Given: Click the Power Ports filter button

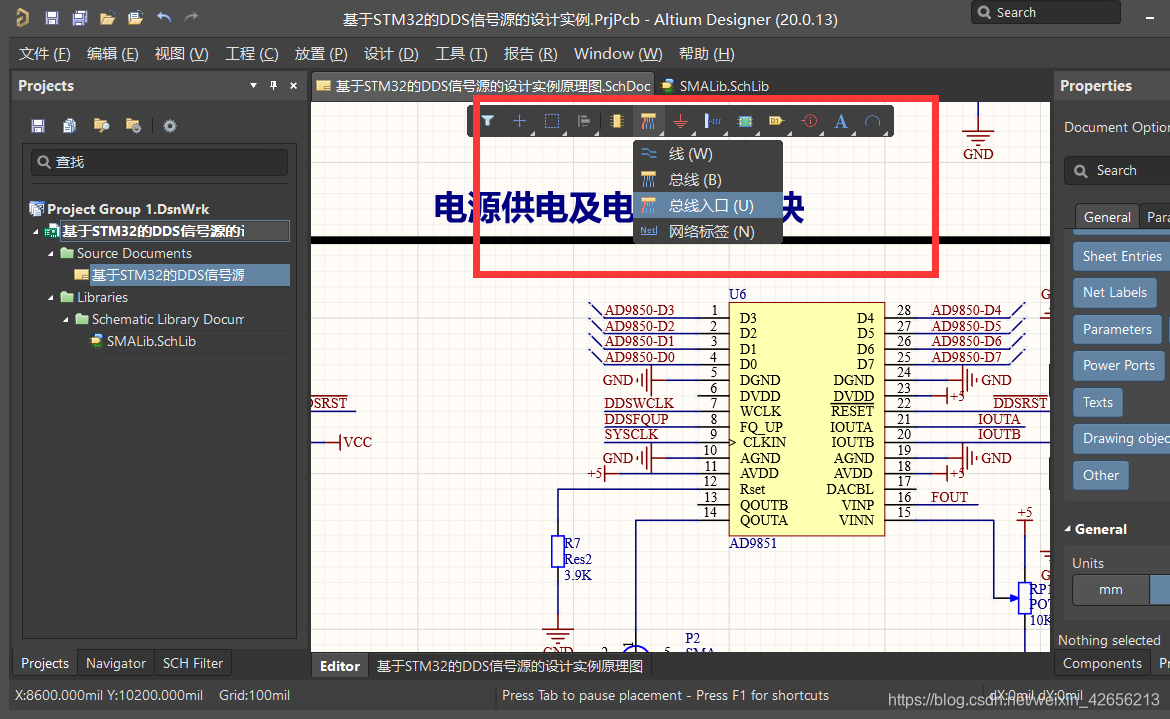Looking at the screenshot, I should click(x=1119, y=365).
